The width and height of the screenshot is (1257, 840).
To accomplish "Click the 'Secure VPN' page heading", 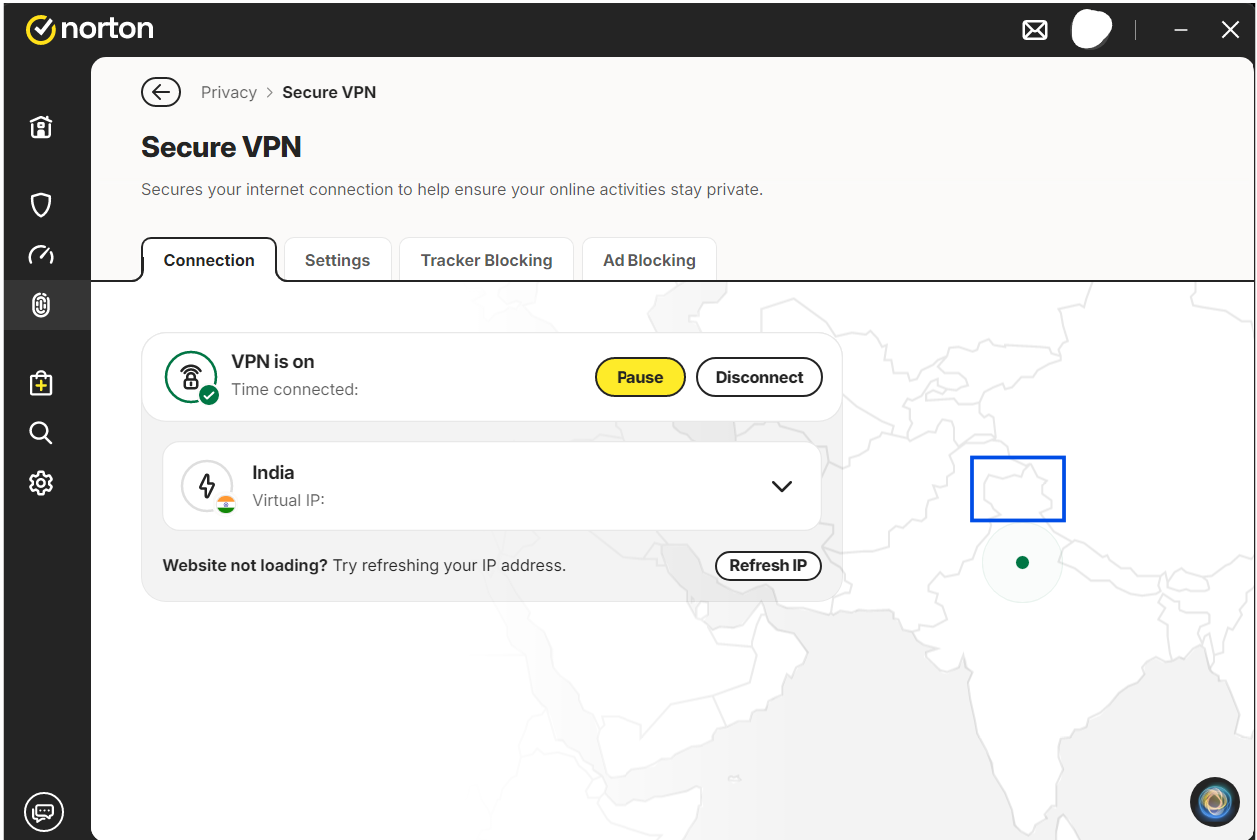I will coord(221,147).
